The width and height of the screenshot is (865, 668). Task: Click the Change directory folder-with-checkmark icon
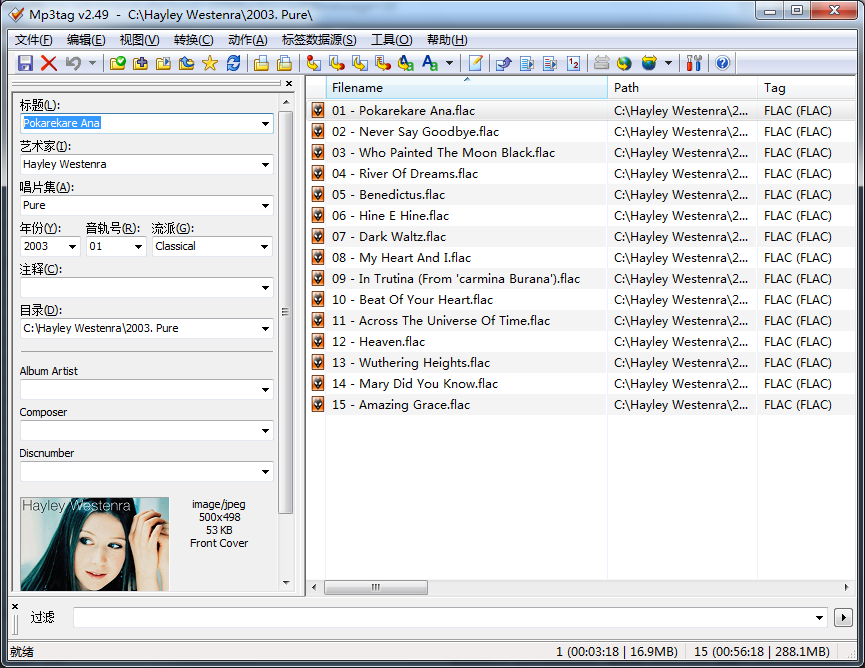[118, 63]
